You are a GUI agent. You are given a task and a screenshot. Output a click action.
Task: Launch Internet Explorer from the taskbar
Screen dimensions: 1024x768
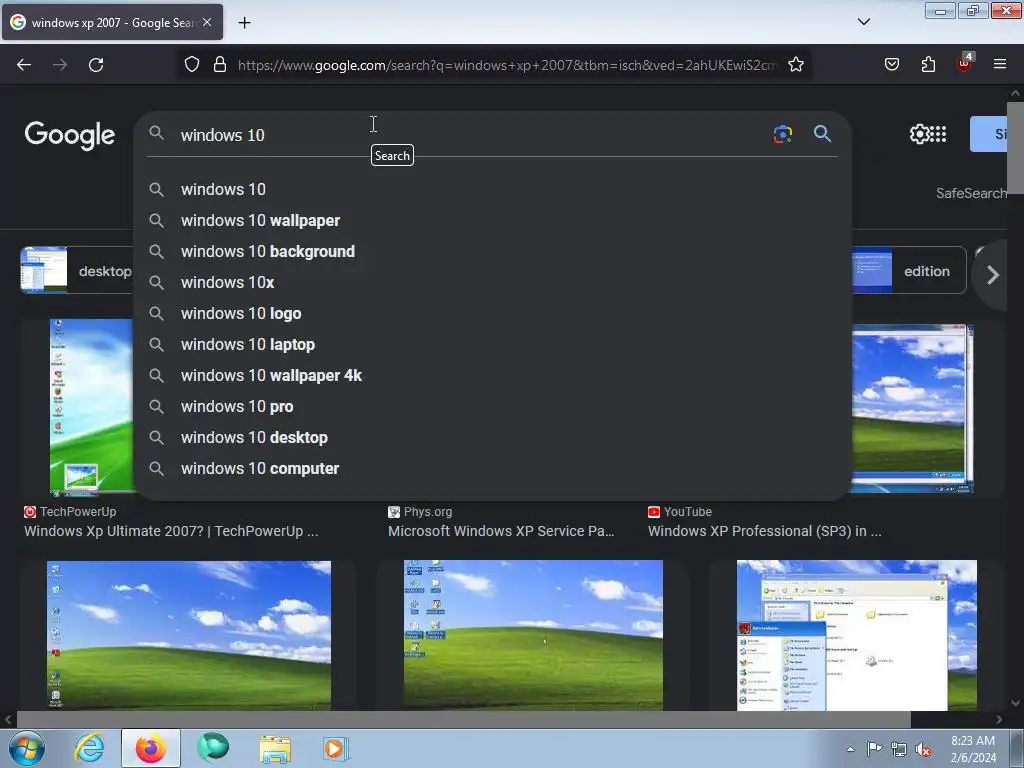(89, 748)
